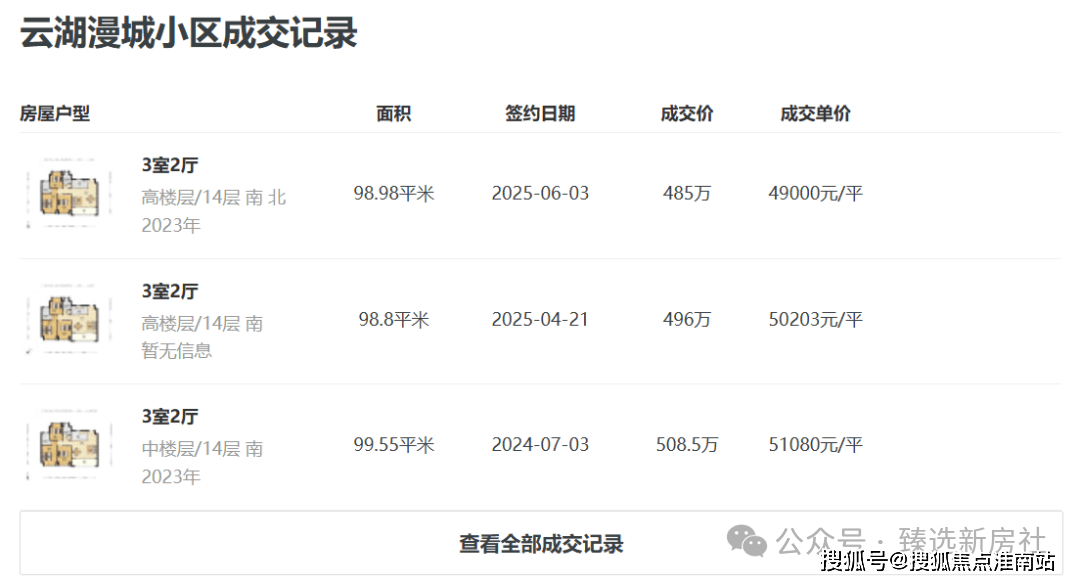Click the 成交单价 column header
The width and height of the screenshot is (1080, 584).
[813, 113]
